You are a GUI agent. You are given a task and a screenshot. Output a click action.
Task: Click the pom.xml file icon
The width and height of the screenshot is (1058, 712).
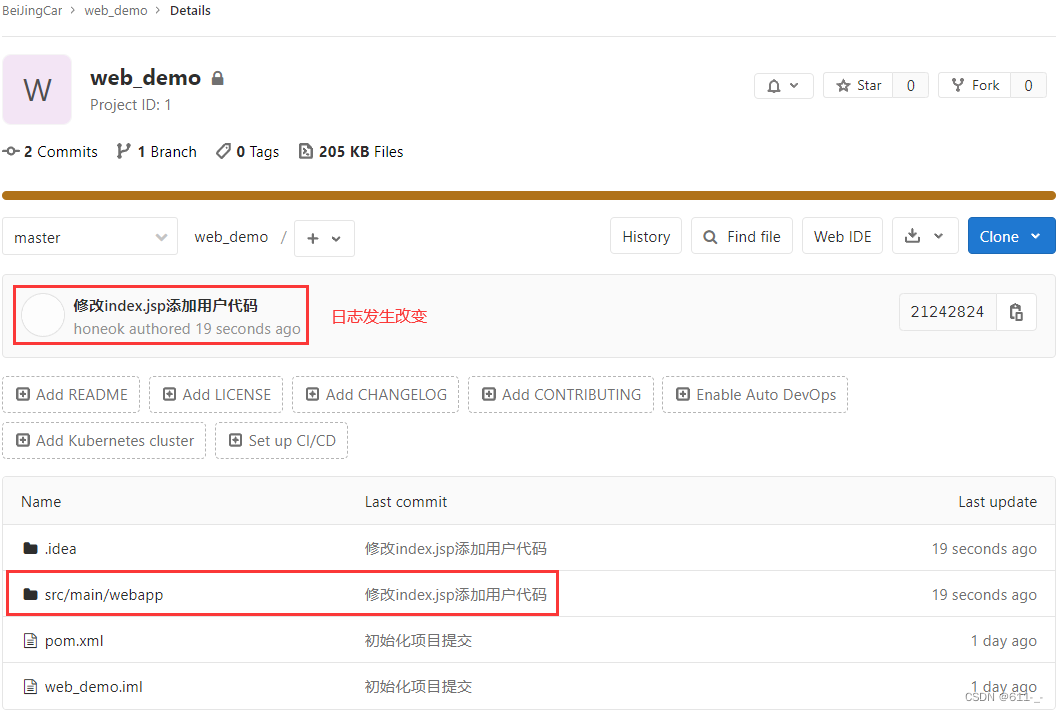(x=30, y=640)
